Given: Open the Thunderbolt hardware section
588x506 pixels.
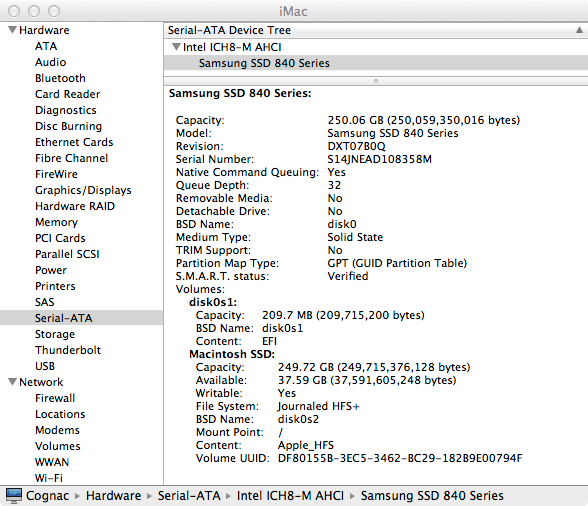Looking at the screenshot, I should [68, 350].
